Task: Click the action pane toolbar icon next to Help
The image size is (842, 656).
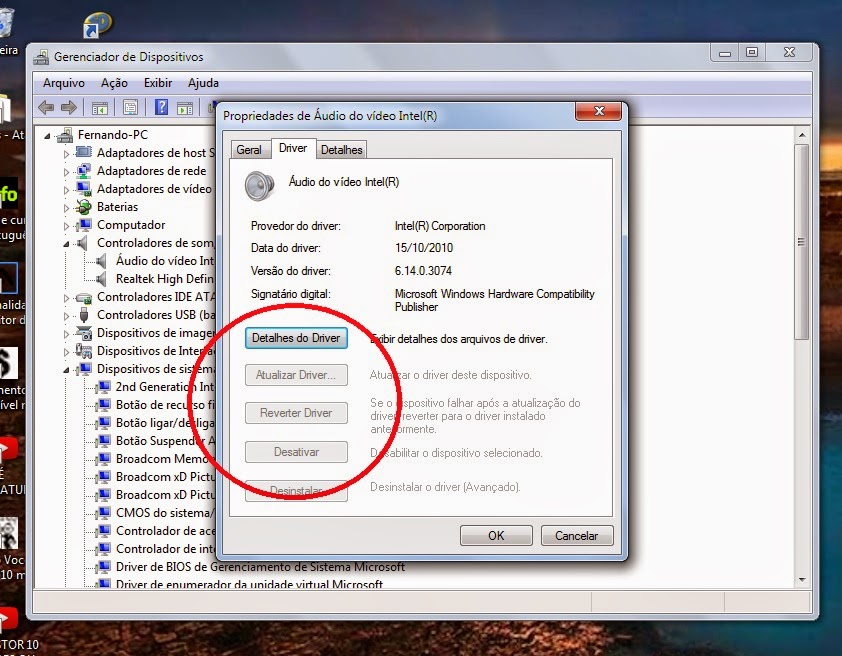Action: pos(185,108)
